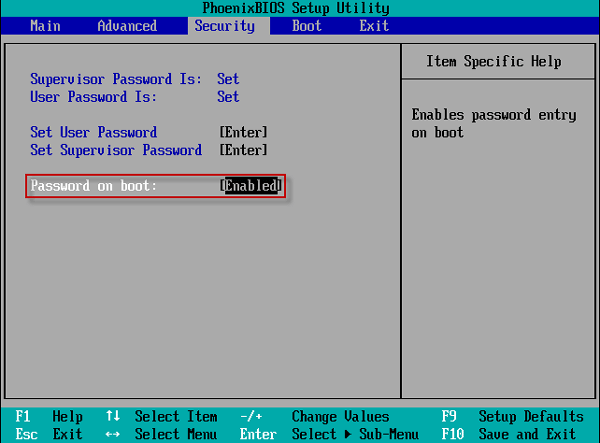Select the Password on boot label
Image resolution: width=600 pixels, height=443 pixels.
[x=93, y=186]
